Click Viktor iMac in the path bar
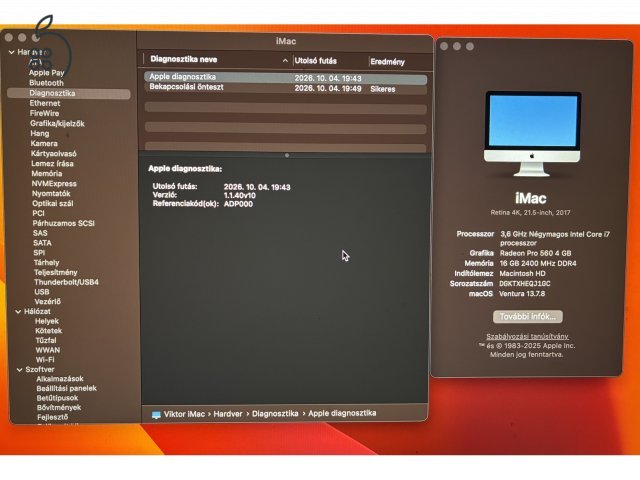The image size is (640, 480). (x=184, y=414)
